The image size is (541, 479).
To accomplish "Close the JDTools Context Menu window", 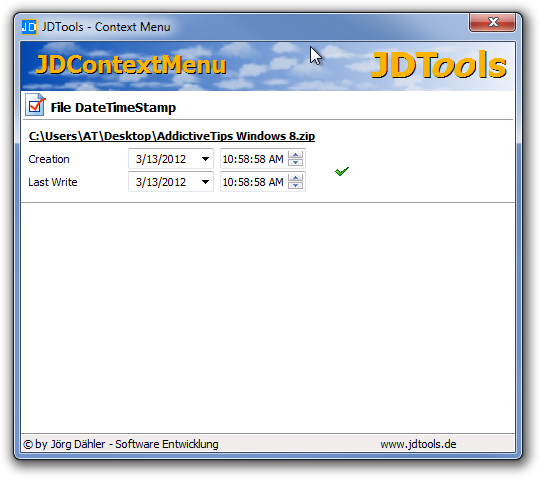I will point(492,23).
